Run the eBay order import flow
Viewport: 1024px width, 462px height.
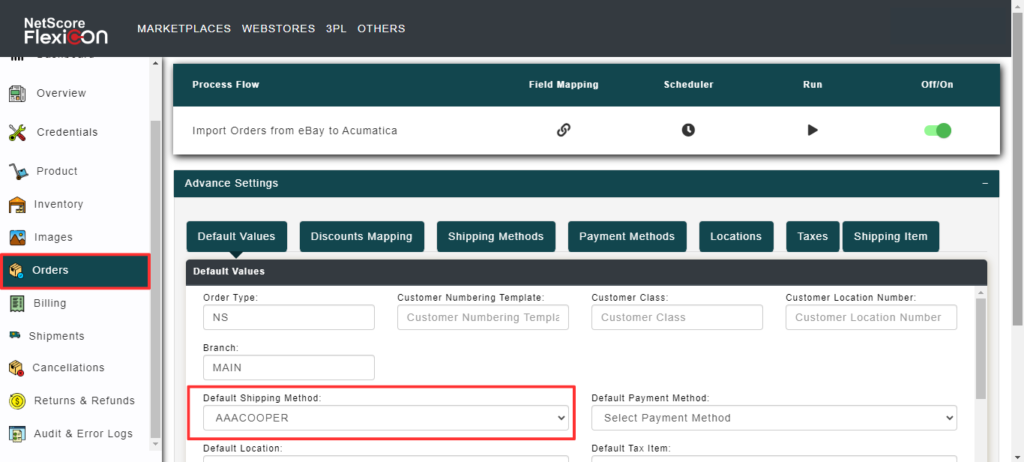(x=812, y=130)
